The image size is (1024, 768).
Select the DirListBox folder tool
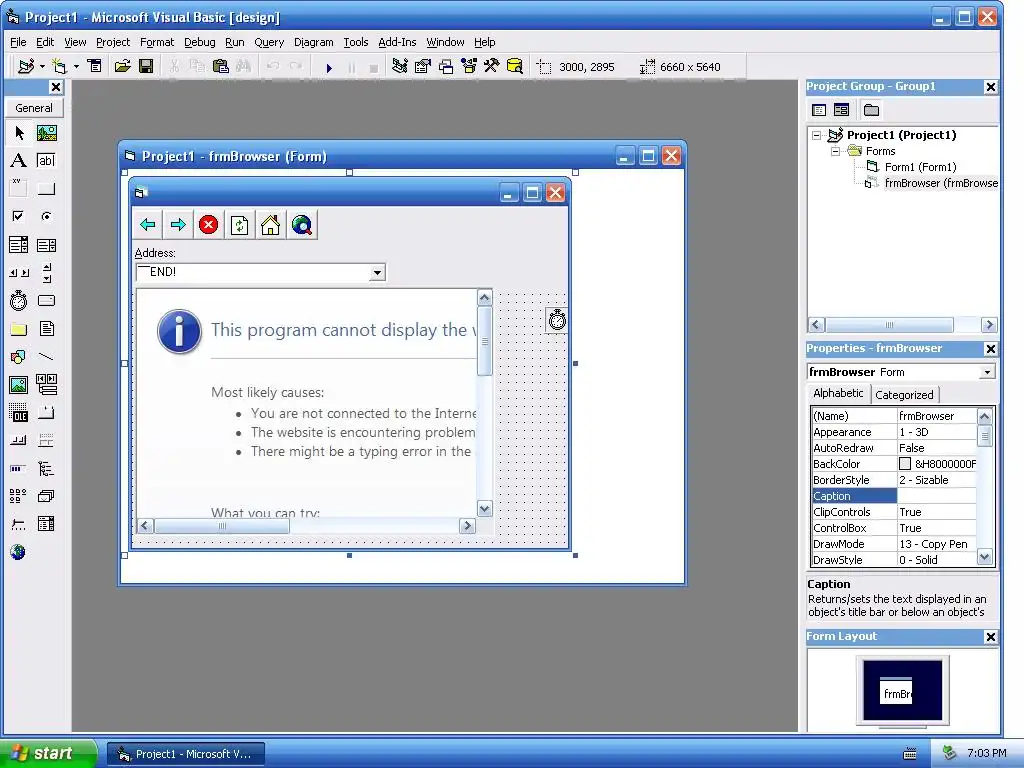(x=19, y=329)
